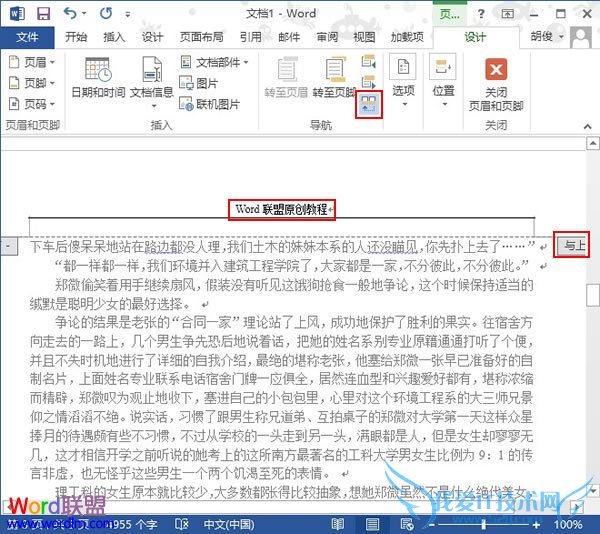600x534 pixels.
Task: Redo with the repeat arrow icon
Action: pos(106,14)
